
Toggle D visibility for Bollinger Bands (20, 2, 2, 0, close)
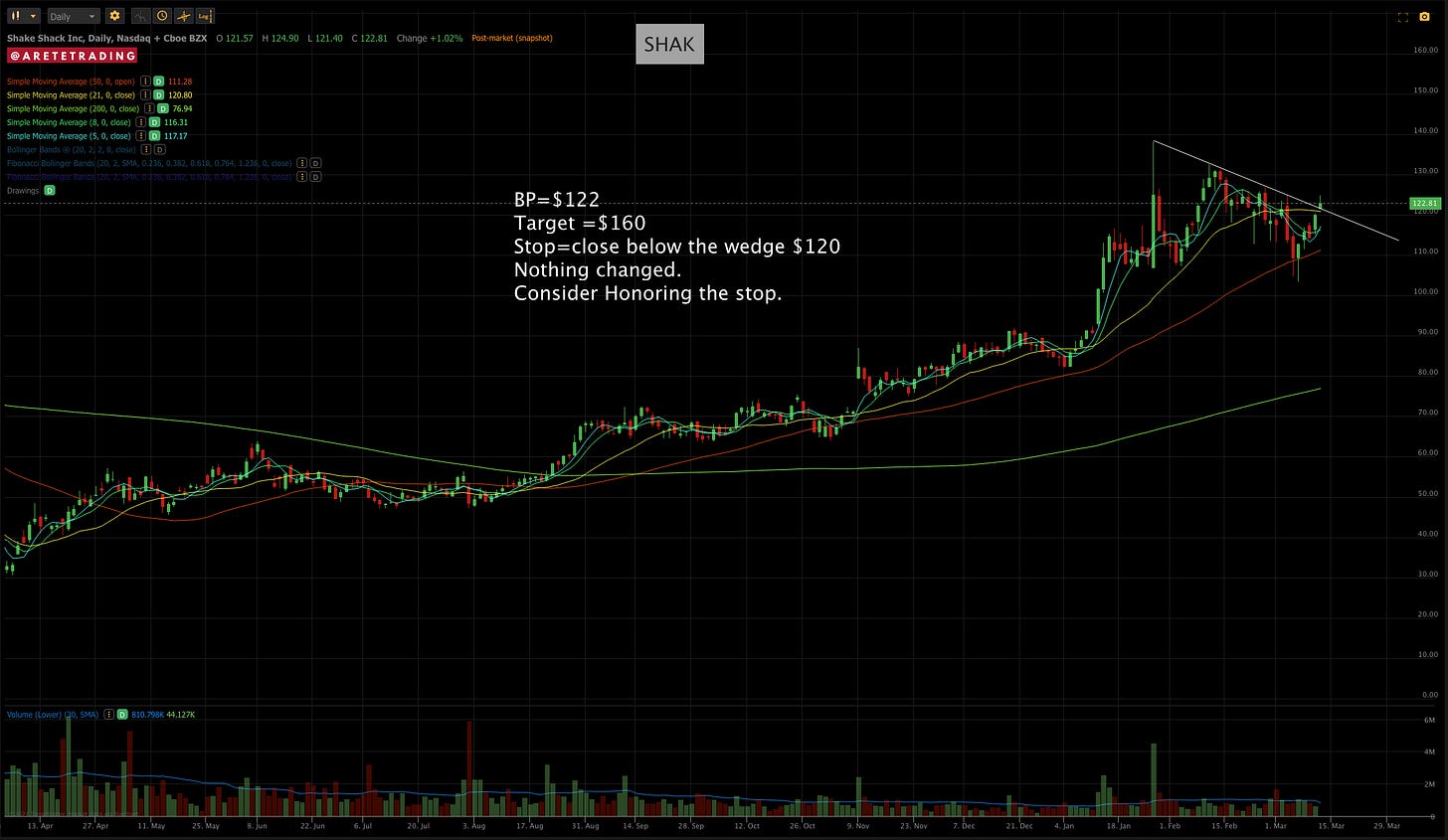tap(160, 149)
